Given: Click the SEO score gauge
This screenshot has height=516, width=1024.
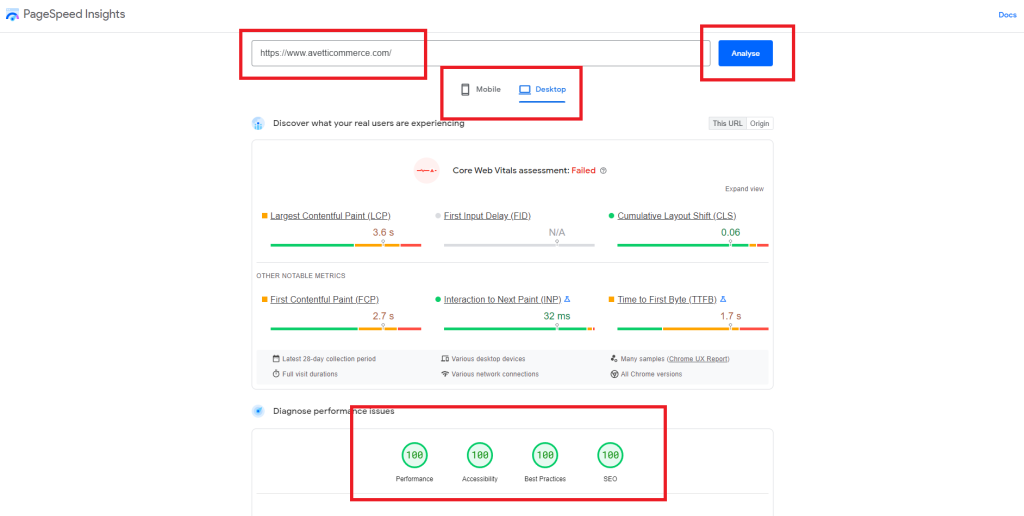Looking at the screenshot, I should click(610, 455).
